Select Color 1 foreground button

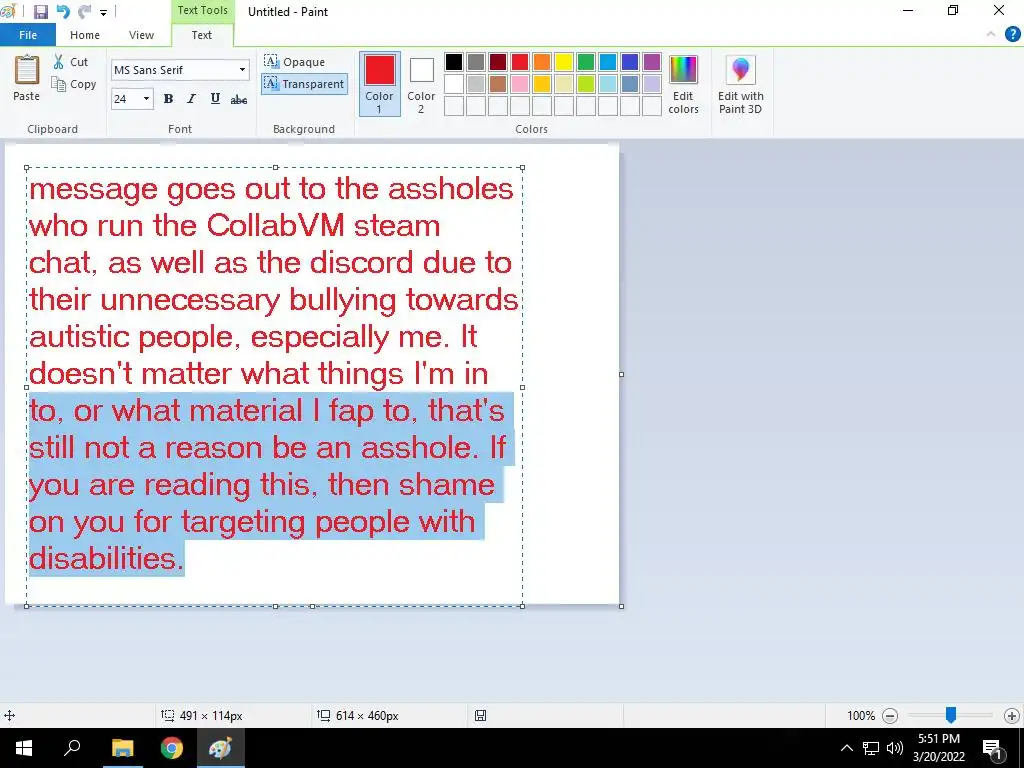pyautogui.click(x=379, y=84)
